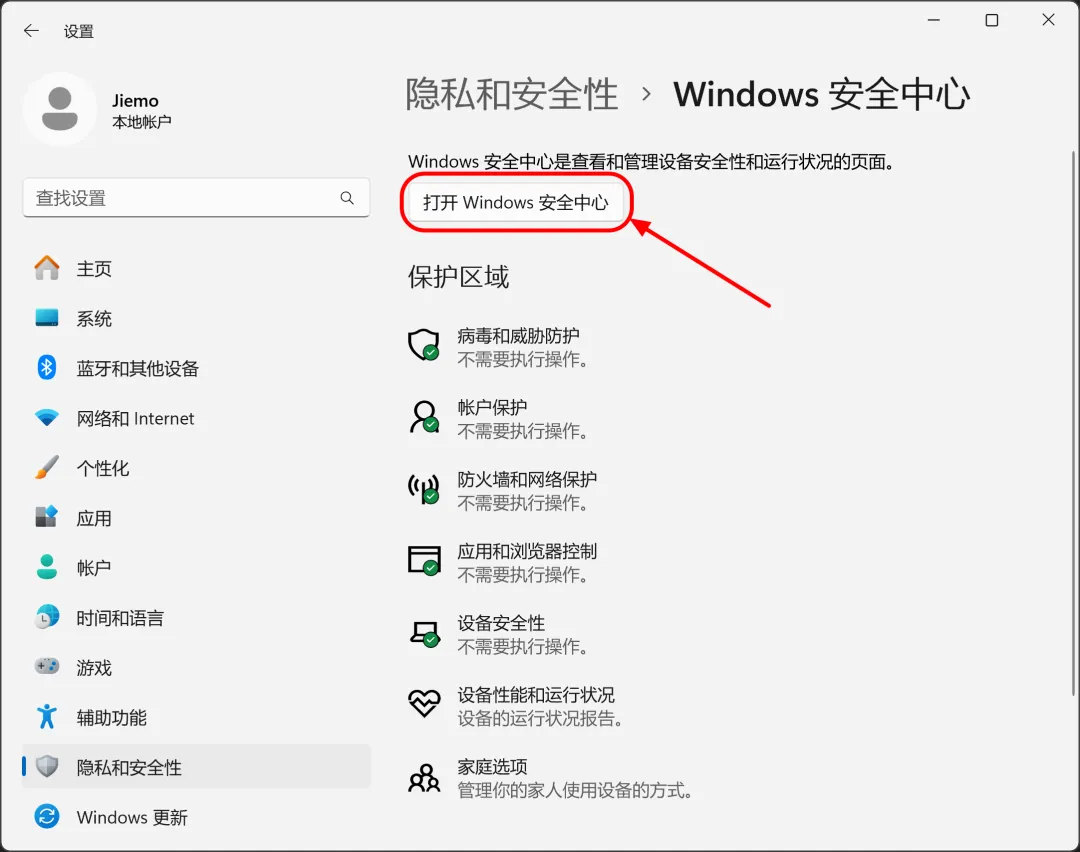The height and width of the screenshot is (852, 1080).
Task: Open the 应用 settings page
Action: click(x=196, y=518)
